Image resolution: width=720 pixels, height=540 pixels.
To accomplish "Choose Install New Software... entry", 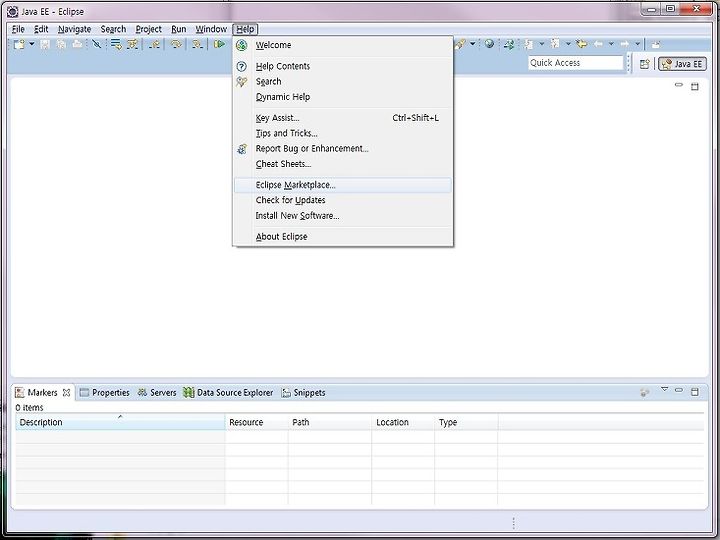I will [x=343, y=215].
